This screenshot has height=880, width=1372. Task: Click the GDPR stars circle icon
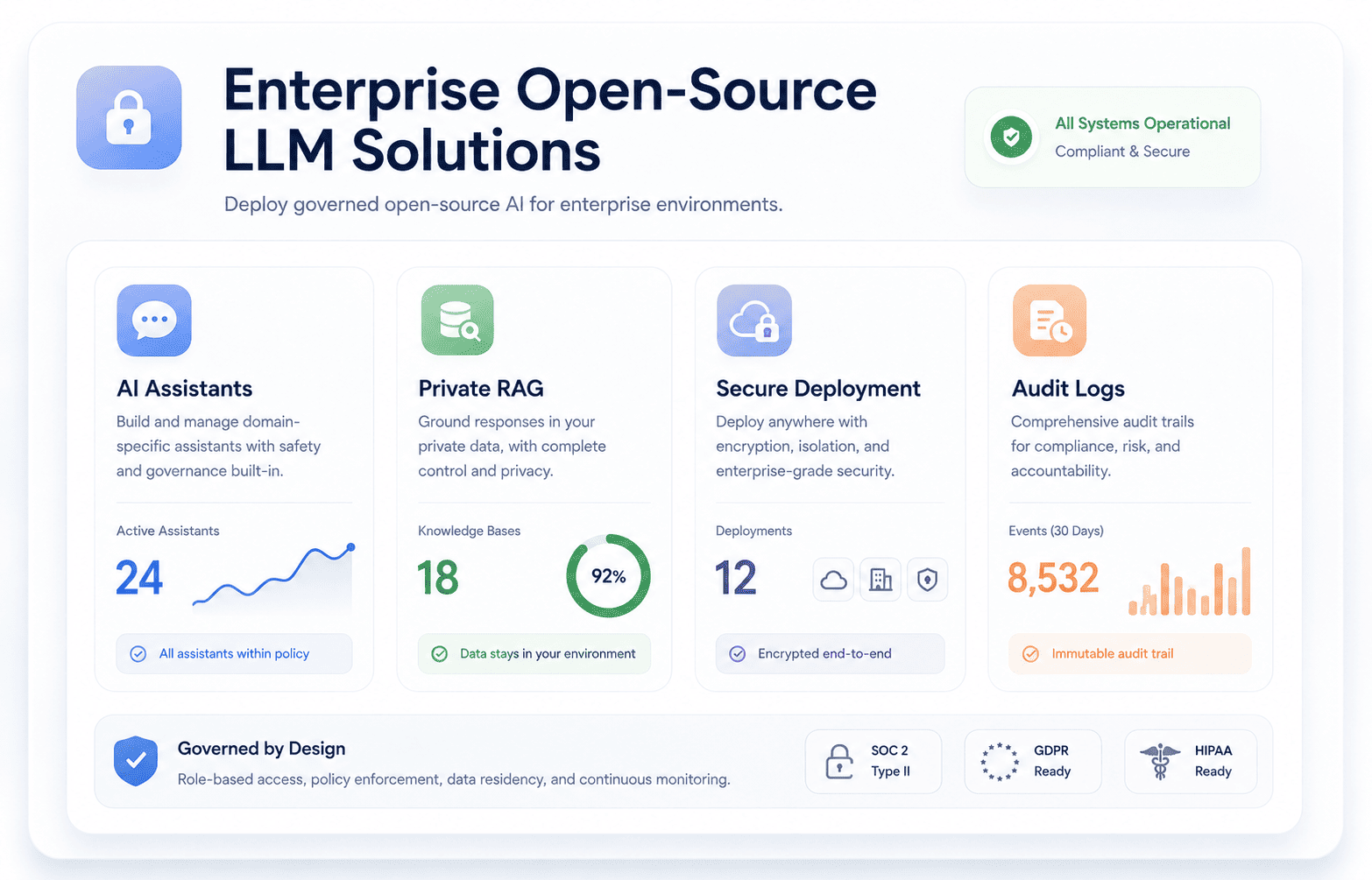pyautogui.click(x=1000, y=762)
